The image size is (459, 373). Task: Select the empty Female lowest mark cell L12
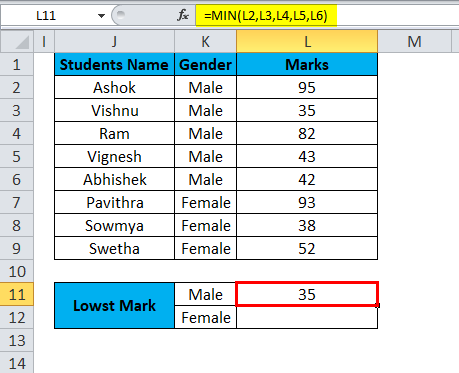[x=307, y=317]
